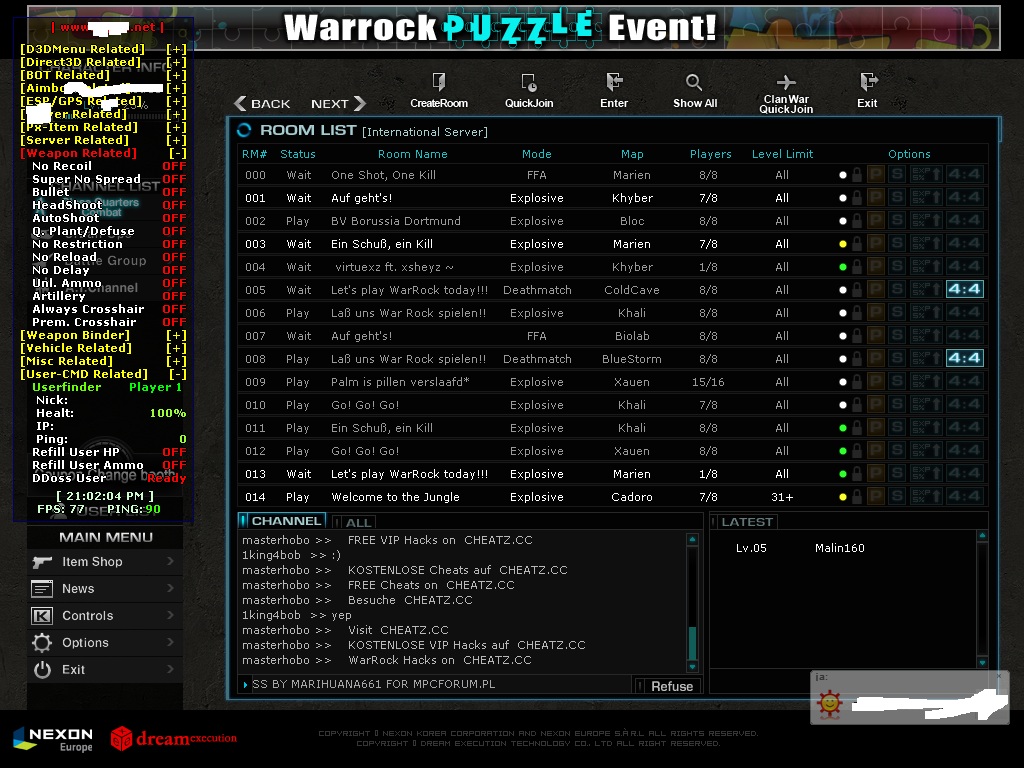Image resolution: width=1024 pixels, height=768 pixels.
Task: Expand Misc Related section
Action: click(176, 361)
